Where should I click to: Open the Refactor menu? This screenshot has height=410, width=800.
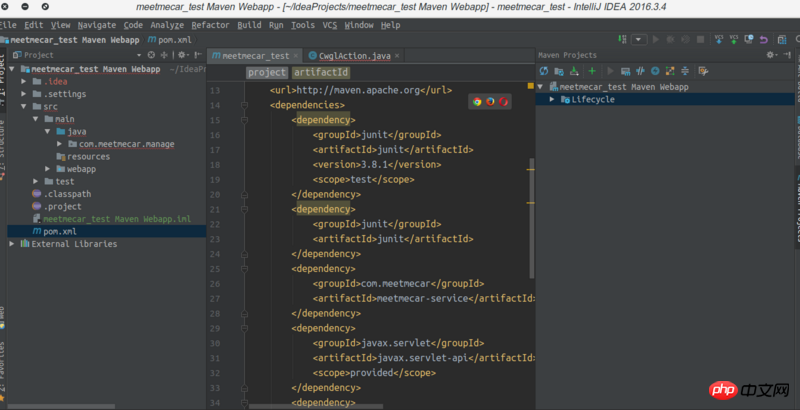[210, 24]
